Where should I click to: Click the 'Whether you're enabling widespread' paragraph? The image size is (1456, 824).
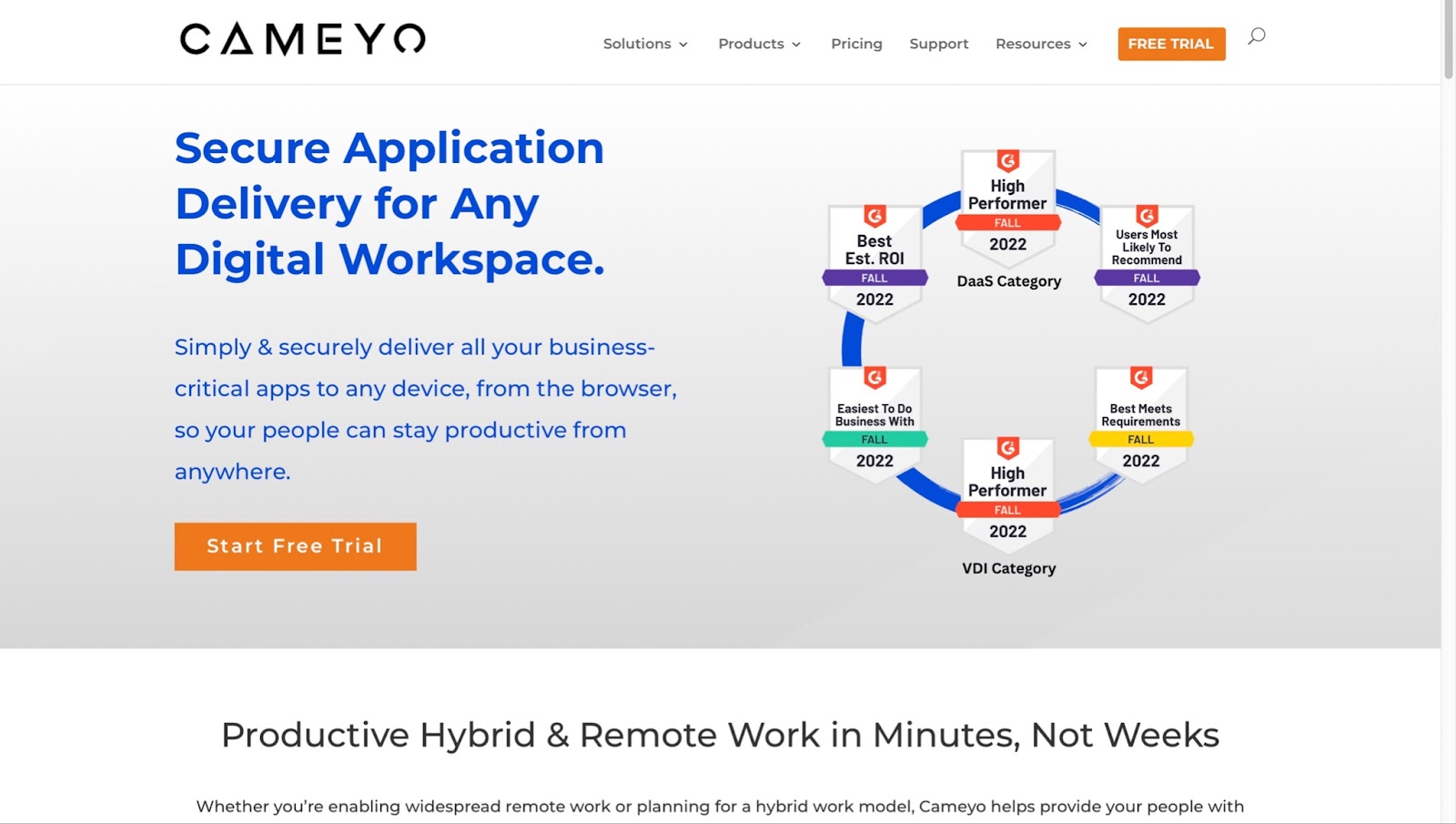720,807
